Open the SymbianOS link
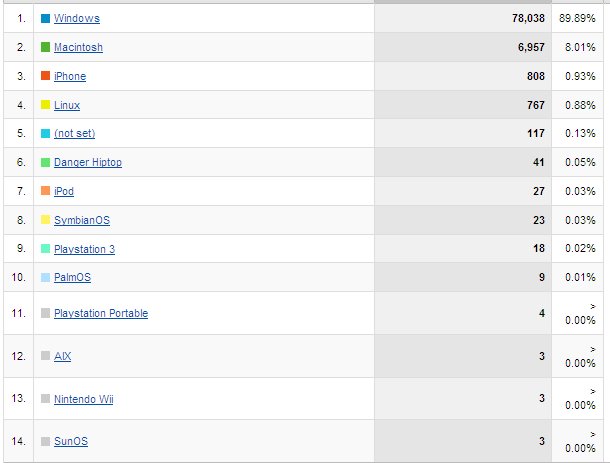This screenshot has width=610, height=463. [82, 220]
